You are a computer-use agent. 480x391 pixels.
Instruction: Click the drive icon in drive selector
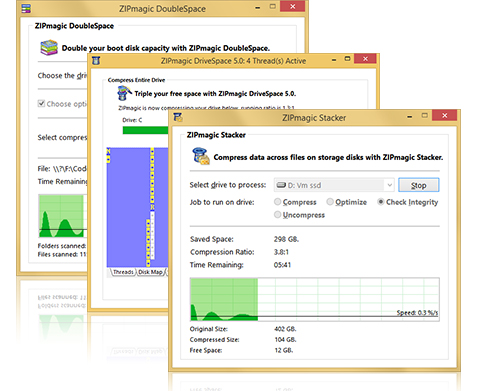[x=281, y=185]
